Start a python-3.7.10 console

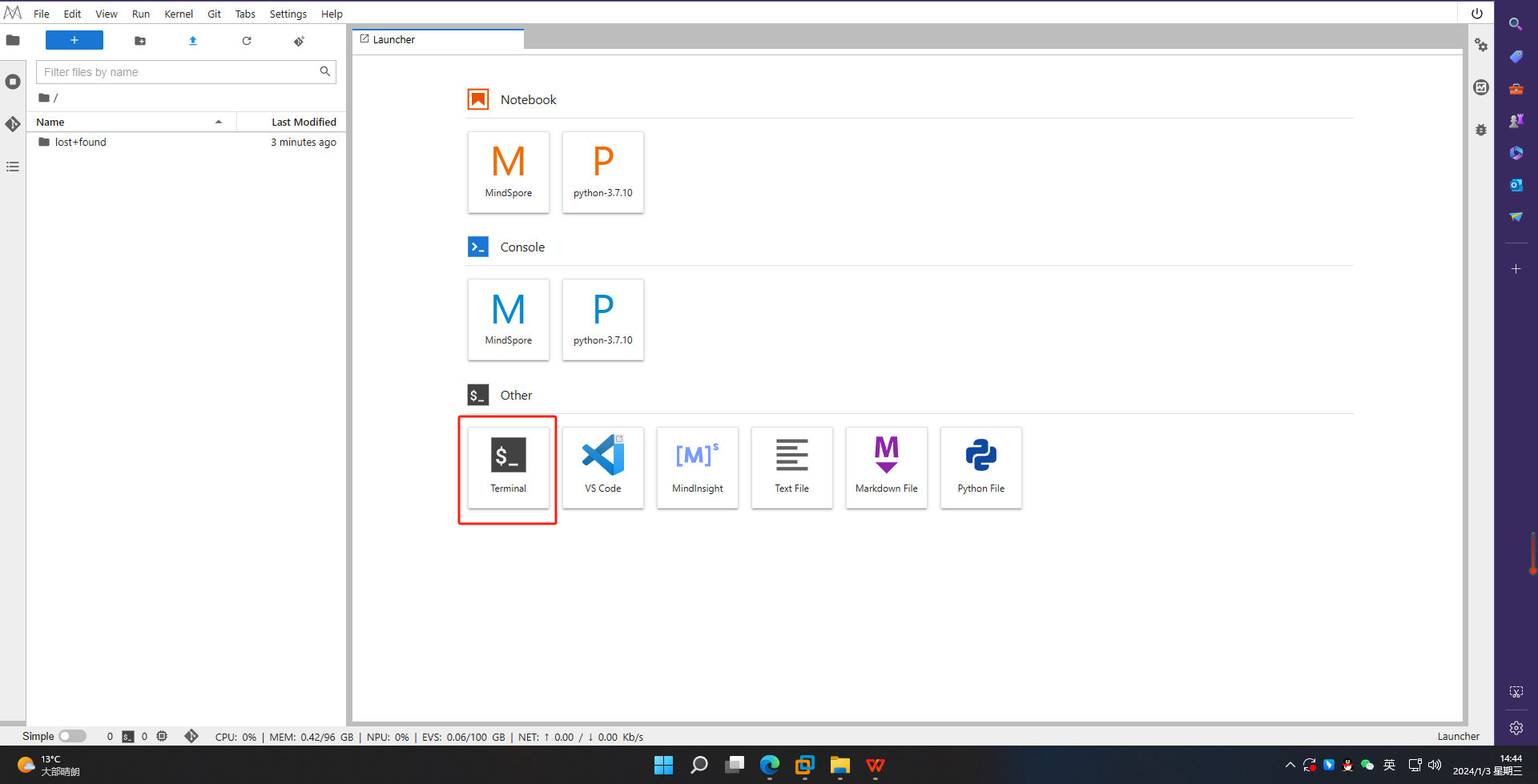click(603, 320)
